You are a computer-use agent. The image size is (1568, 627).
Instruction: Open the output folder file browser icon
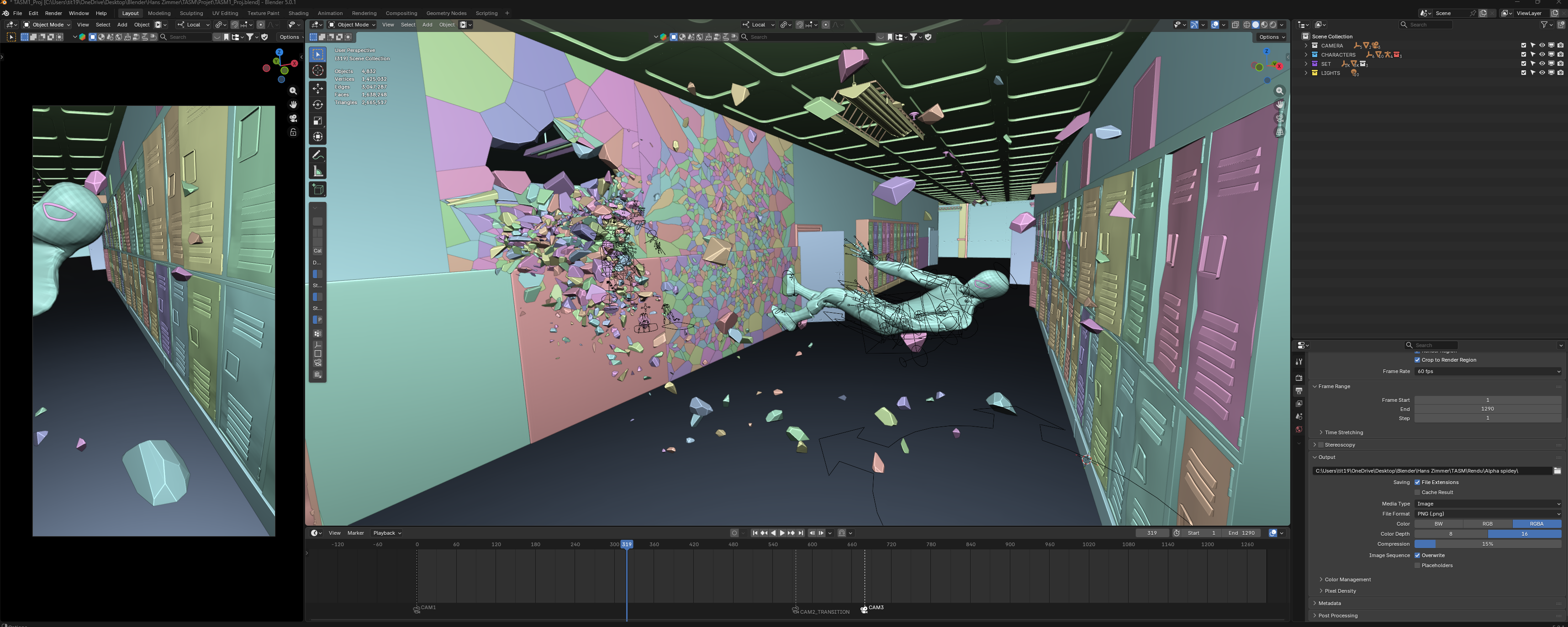pos(1557,470)
